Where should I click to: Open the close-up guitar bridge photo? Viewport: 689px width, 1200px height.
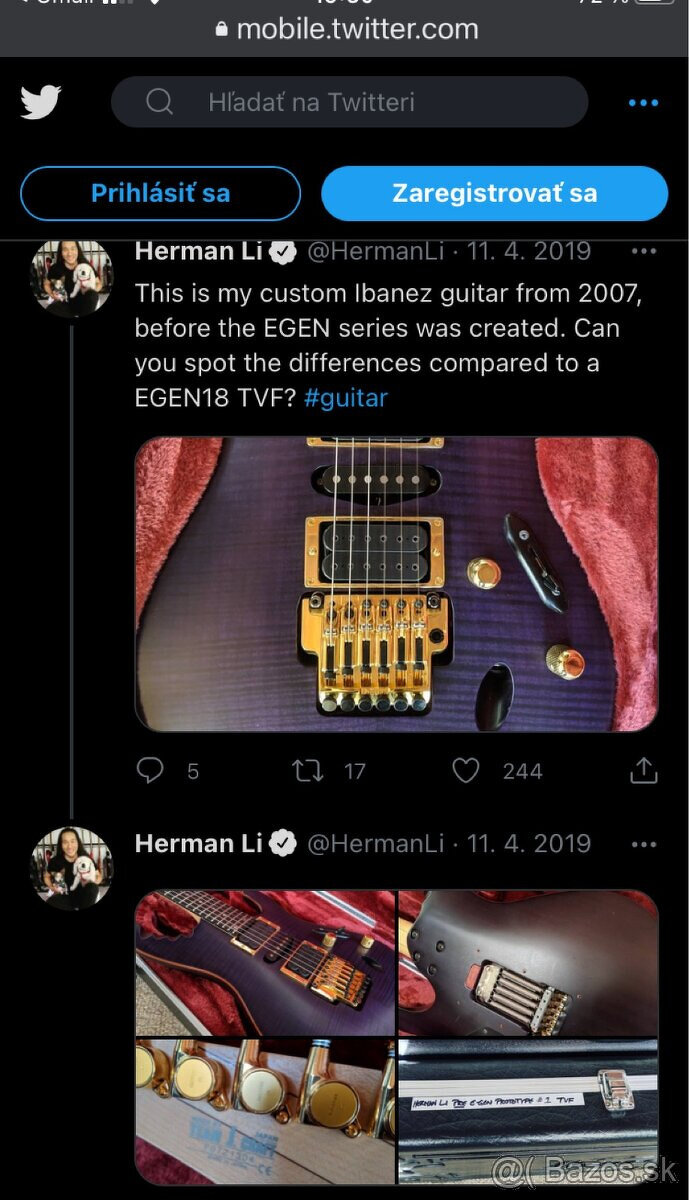pyautogui.click(x=399, y=586)
